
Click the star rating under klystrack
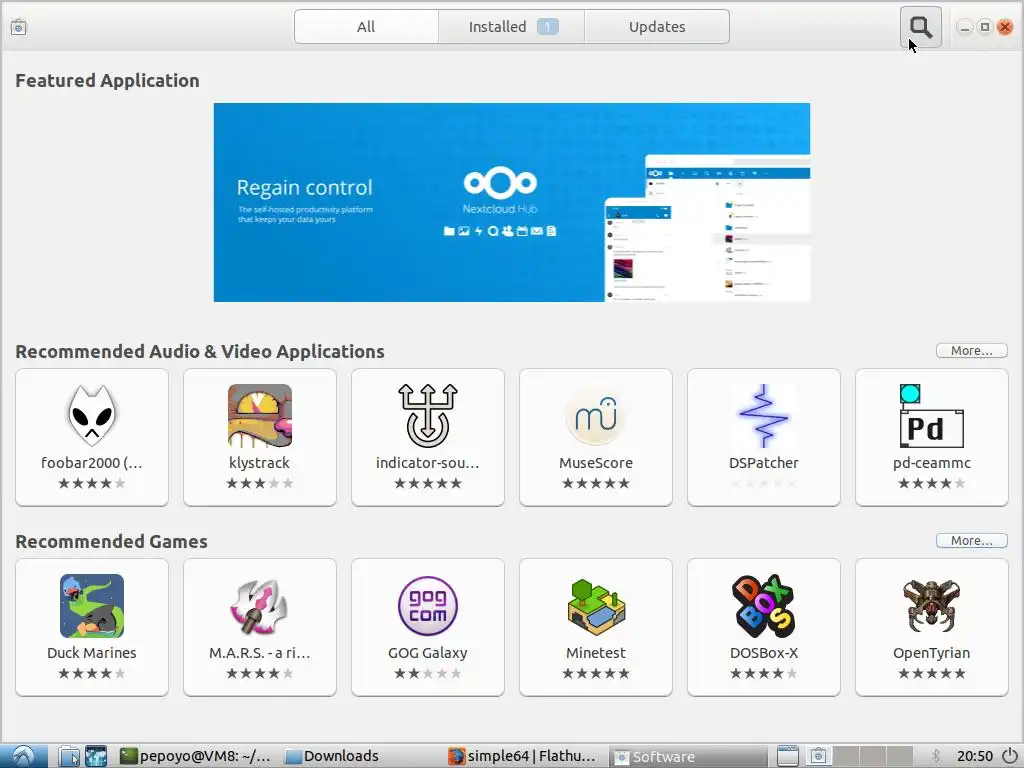(x=259, y=483)
